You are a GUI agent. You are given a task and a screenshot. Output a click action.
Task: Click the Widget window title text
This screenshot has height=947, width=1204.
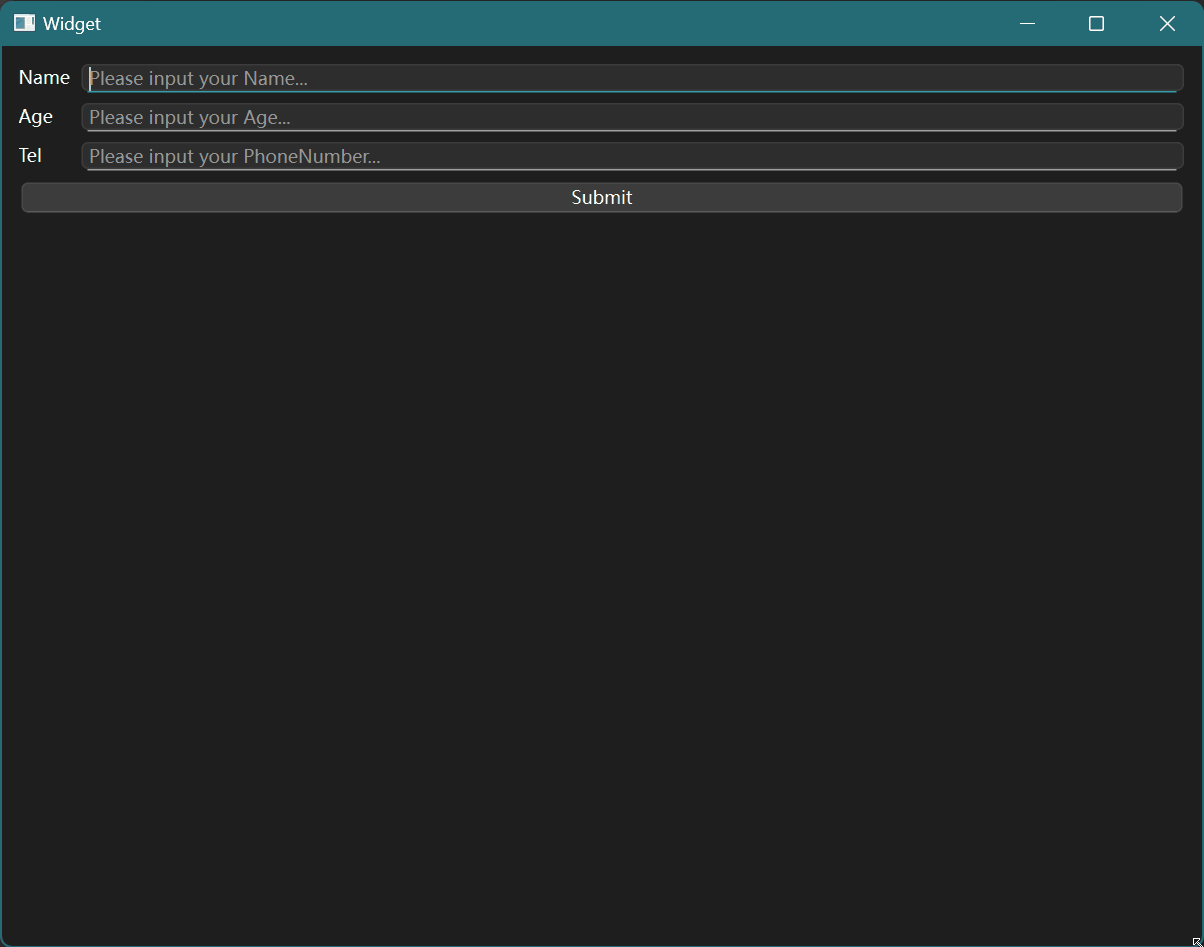(x=72, y=24)
